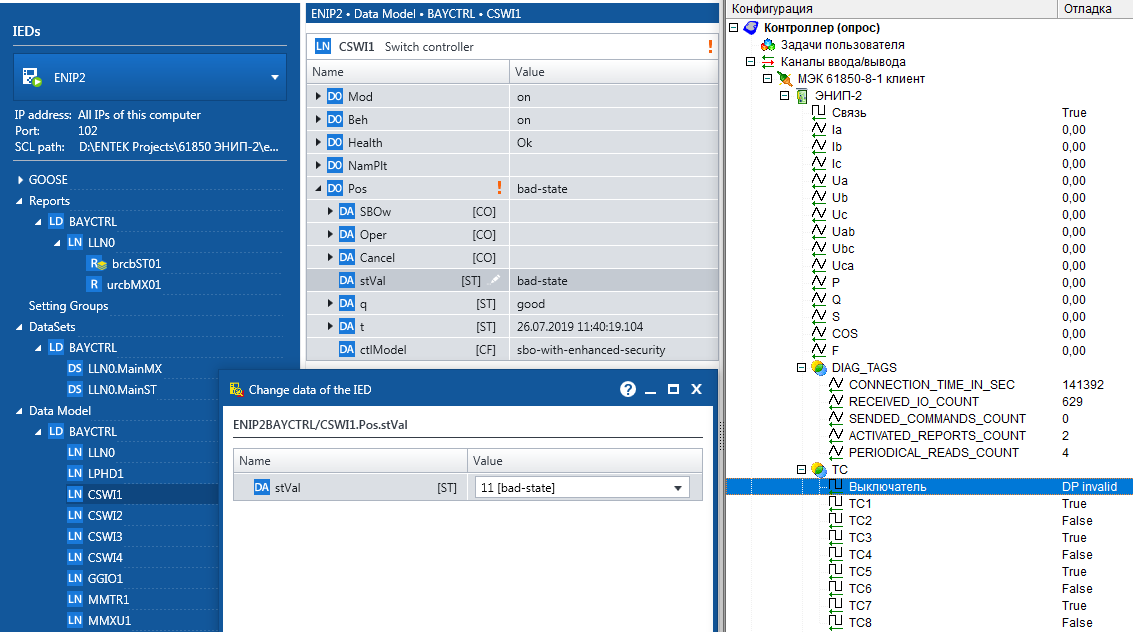1133x632 pixels.
Task: Click the brcbST01 buffered report icon
Action: click(x=97, y=264)
